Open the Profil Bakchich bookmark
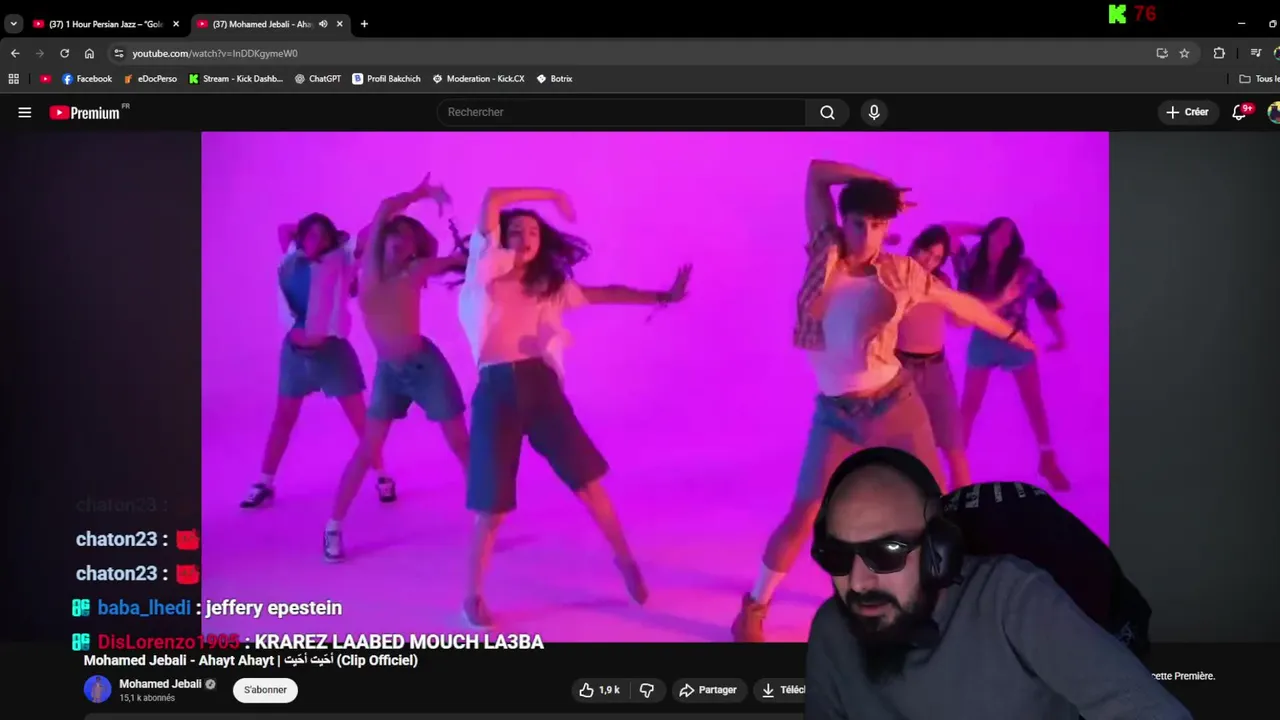 [386, 79]
